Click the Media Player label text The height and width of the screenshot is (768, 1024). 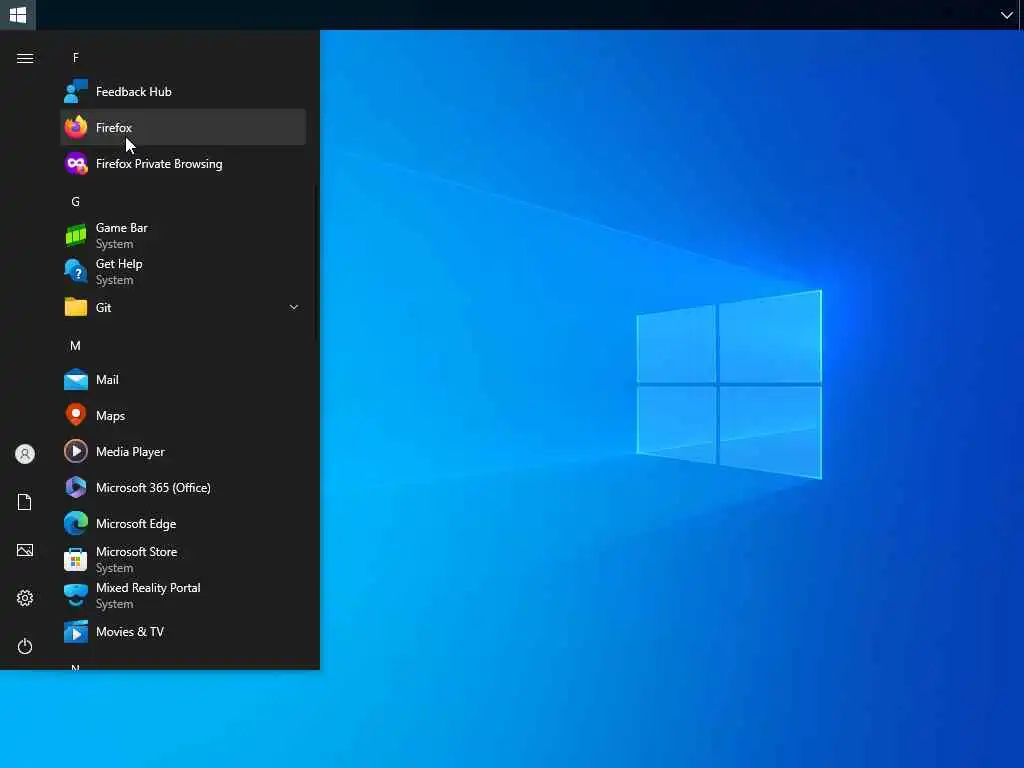point(131,452)
